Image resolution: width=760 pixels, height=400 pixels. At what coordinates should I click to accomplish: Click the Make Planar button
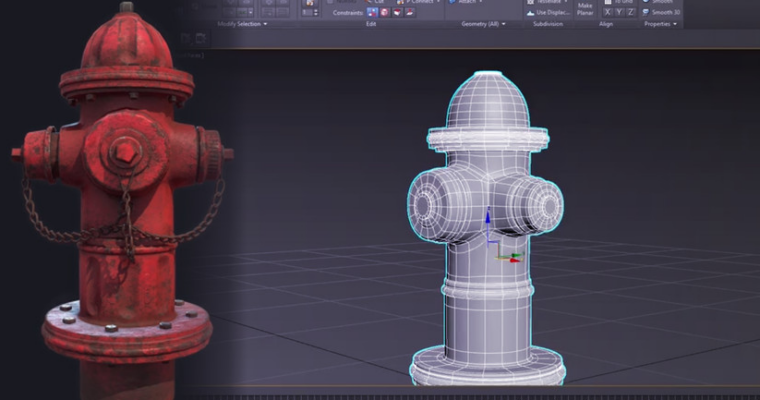[x=585, y=9]
